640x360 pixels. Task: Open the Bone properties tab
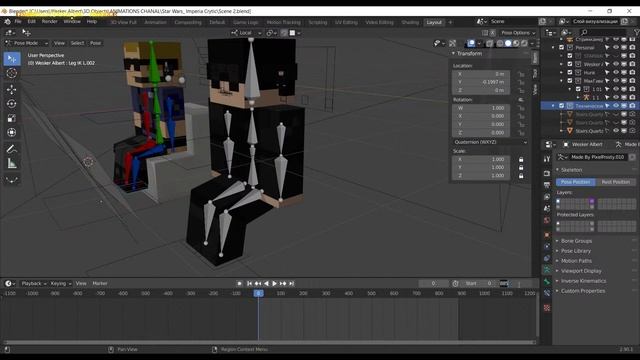coord(547,281)
